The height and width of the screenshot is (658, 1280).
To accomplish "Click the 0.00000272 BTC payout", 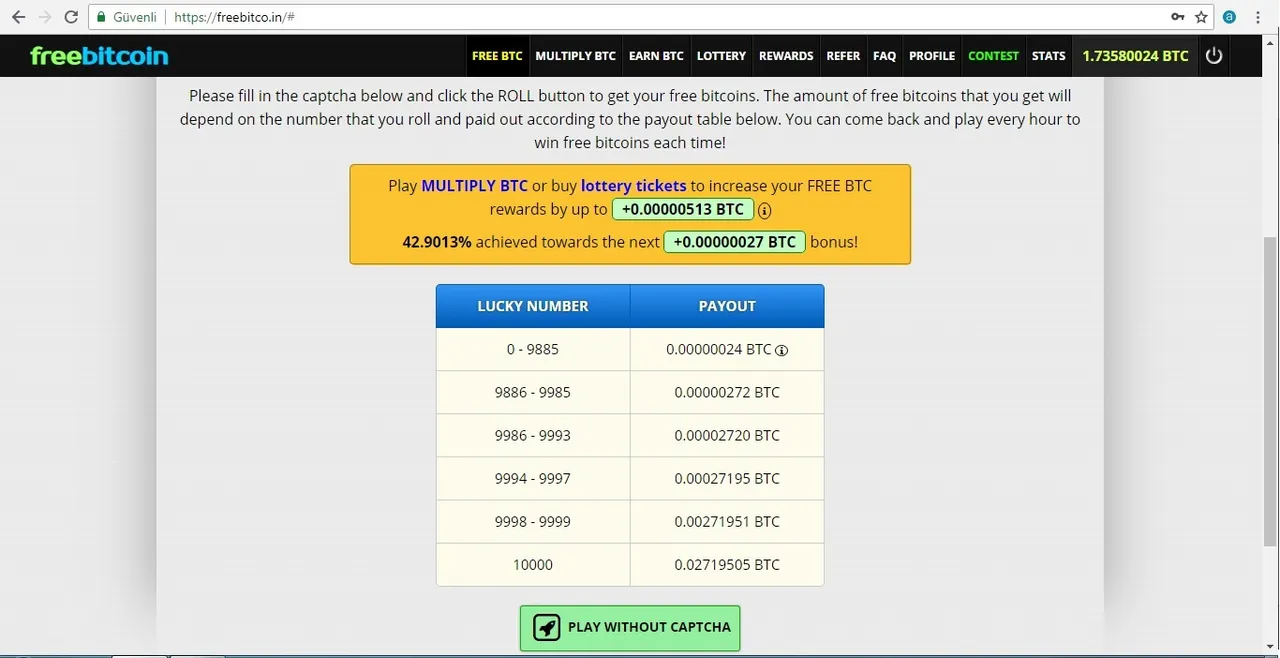I will 727,393.
